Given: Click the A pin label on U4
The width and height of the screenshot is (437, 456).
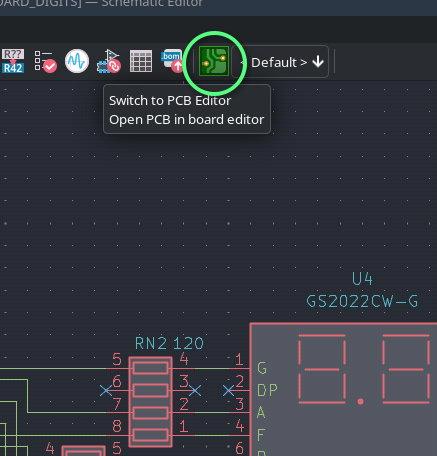Looking at the screenshot, I should pyautogui.click(x=261, y=413).
